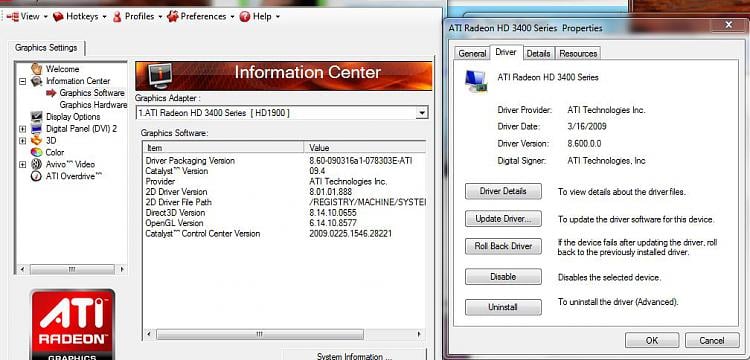This screenshot has width=750, height=360.
Task: Select Digital Panel (DVI) 2 item
Action: [81, 129]
